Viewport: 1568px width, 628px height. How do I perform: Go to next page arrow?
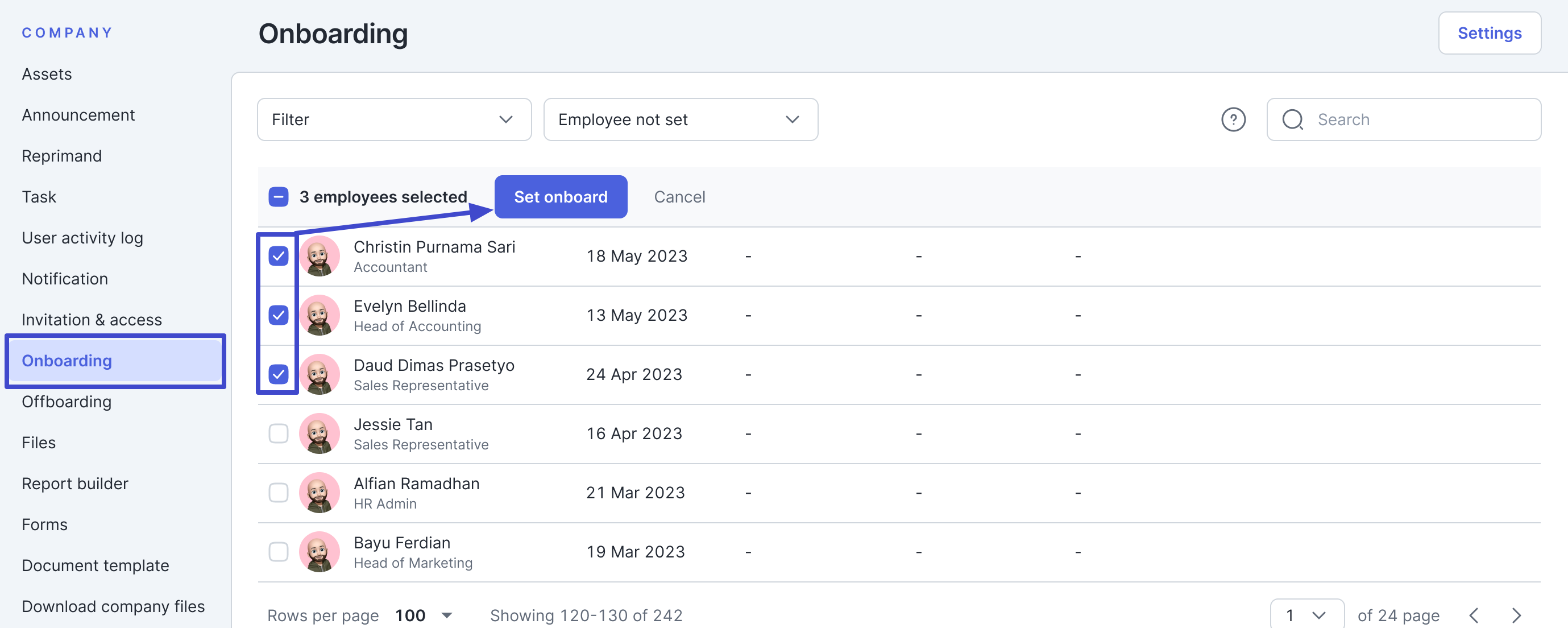1516,615
